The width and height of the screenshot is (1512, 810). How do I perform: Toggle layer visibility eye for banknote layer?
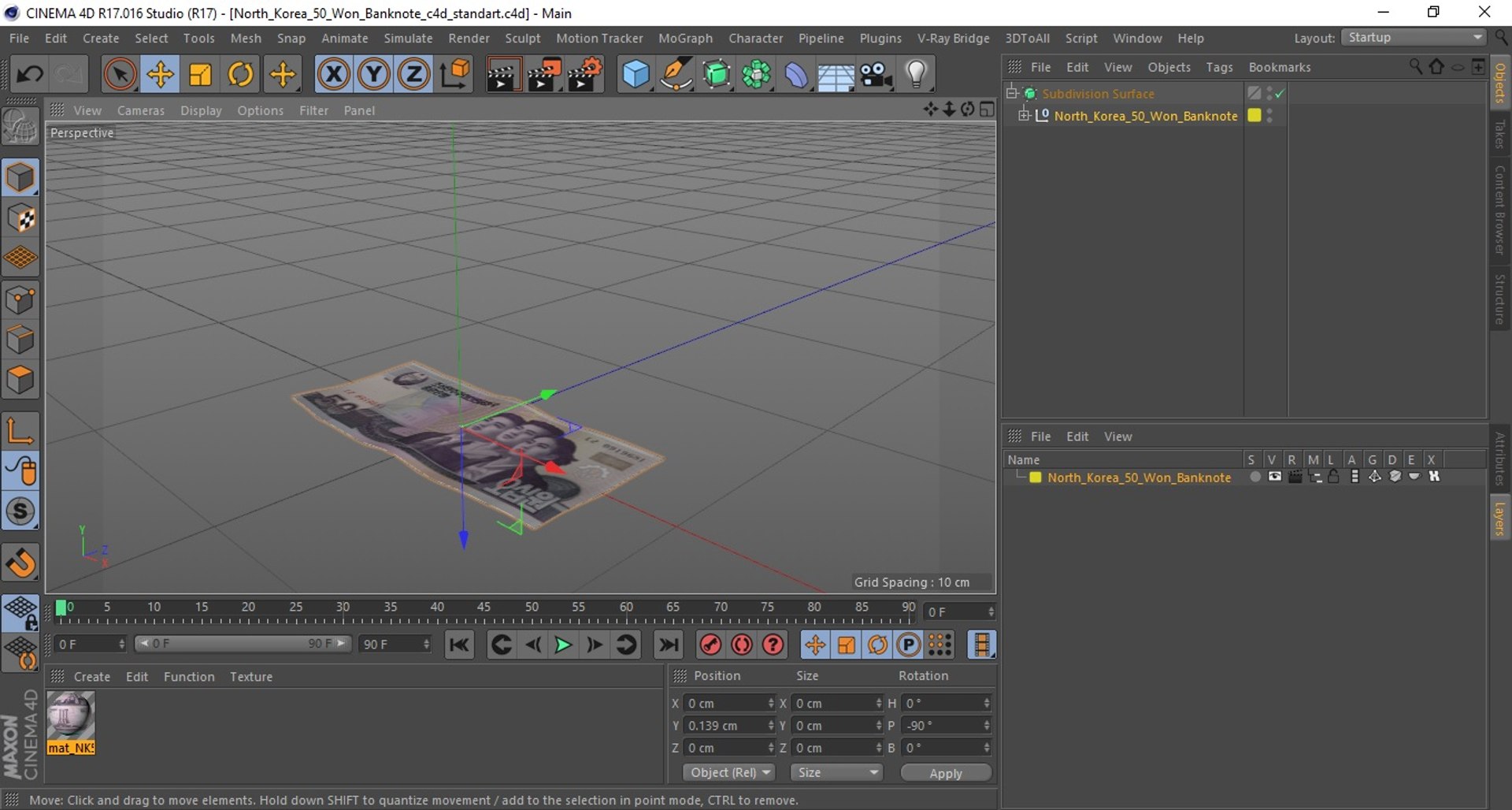point(1274,477)
